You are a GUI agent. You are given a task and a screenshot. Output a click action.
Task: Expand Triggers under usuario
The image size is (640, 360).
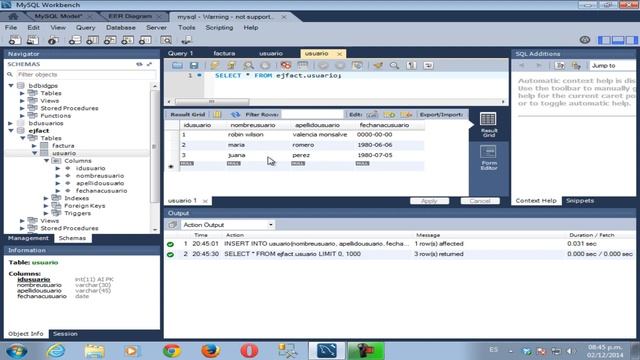pyautogui.click(x=46, y=213)
